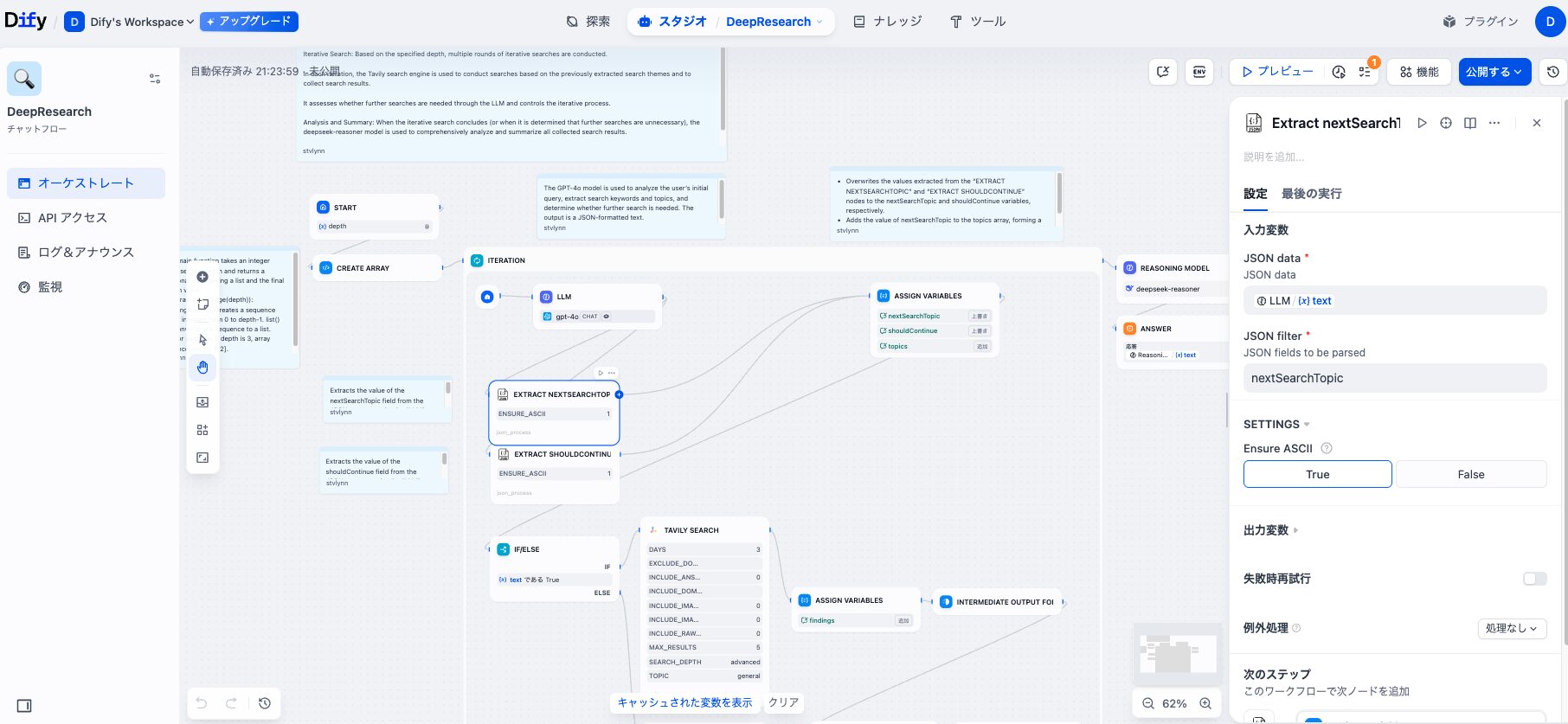1568x724 pixels.
Task: Run this step from the node panel header
Action: click(x=1422, y=123)
